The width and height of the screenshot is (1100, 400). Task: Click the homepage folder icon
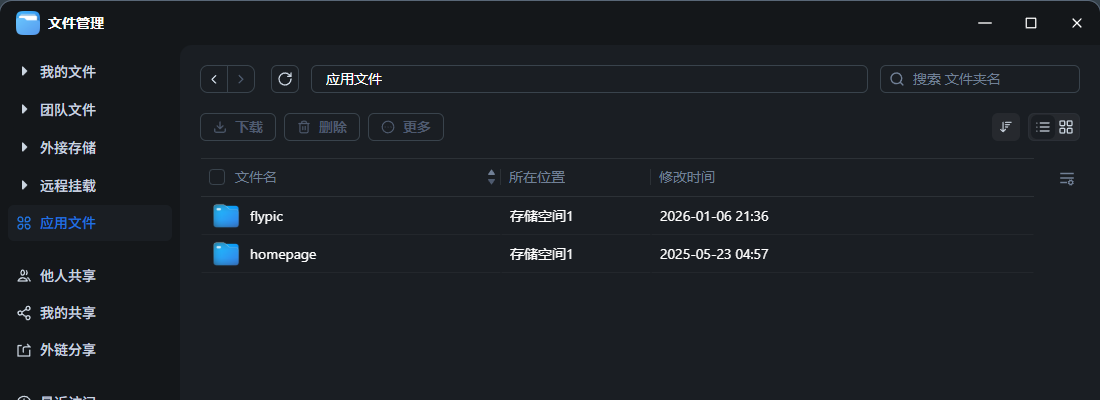[226, 254]
